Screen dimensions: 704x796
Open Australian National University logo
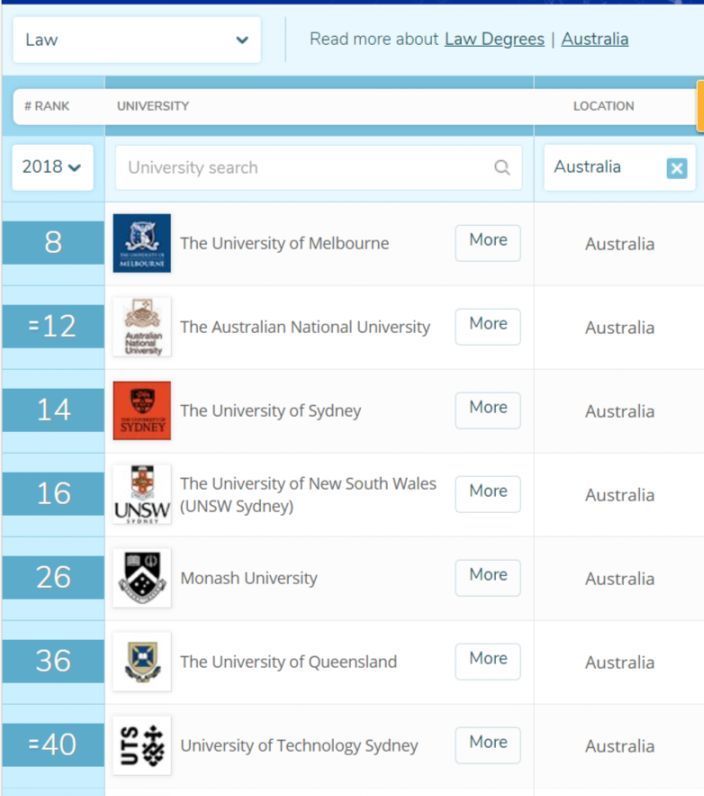142,327
